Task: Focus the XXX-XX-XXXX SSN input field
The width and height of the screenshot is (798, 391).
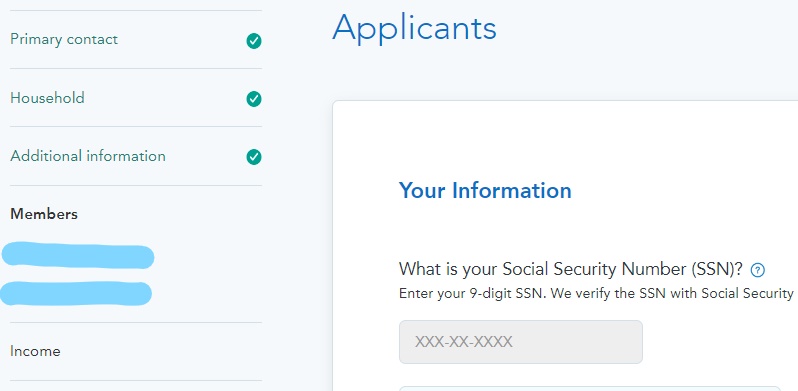Action: point(521,342)
